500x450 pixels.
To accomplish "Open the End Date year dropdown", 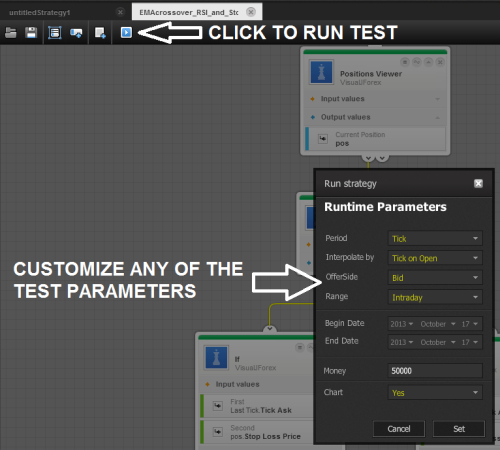I will click(402, 342).
